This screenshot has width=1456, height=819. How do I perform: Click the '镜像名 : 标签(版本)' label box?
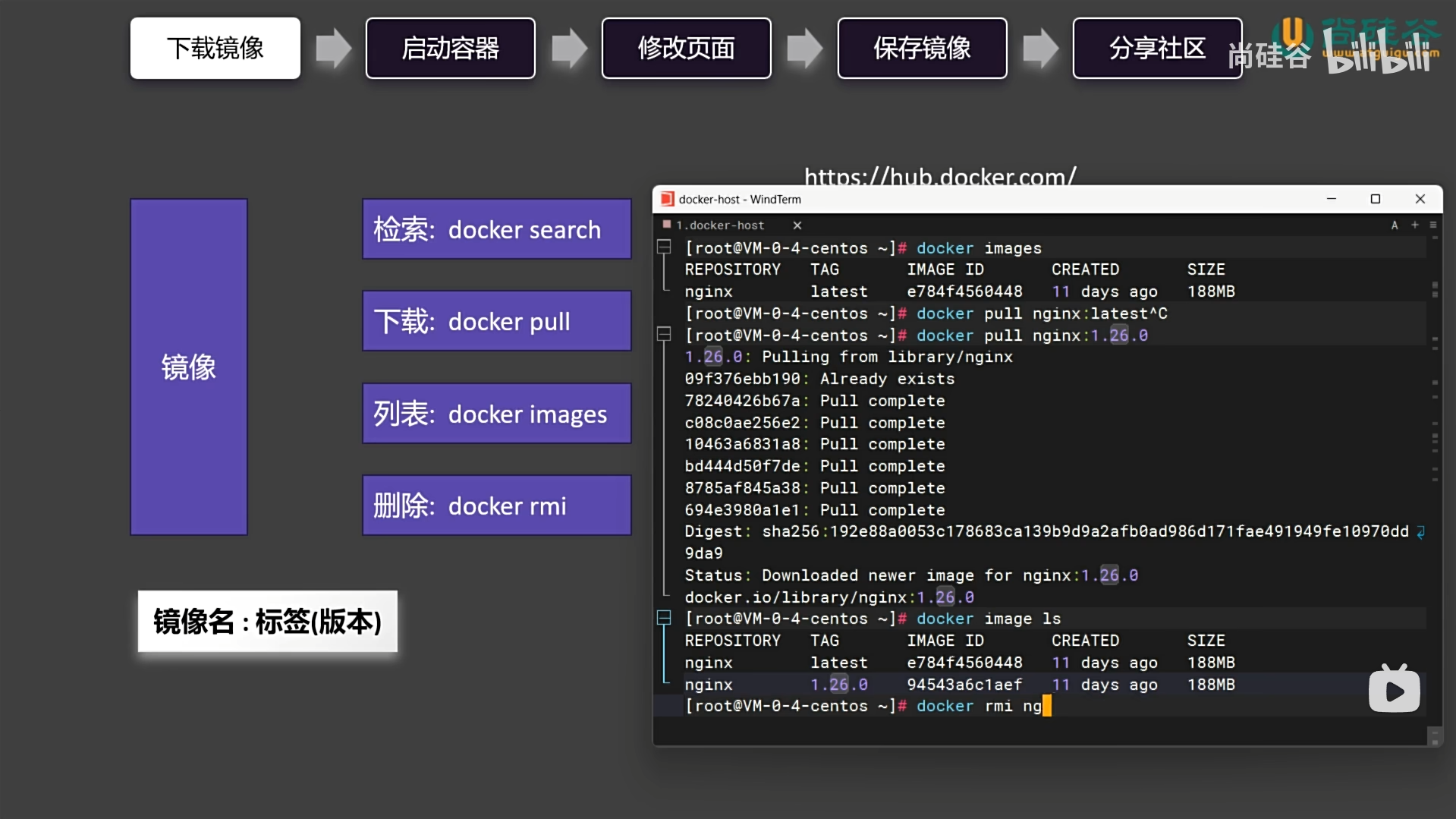(x=268, y=622)
